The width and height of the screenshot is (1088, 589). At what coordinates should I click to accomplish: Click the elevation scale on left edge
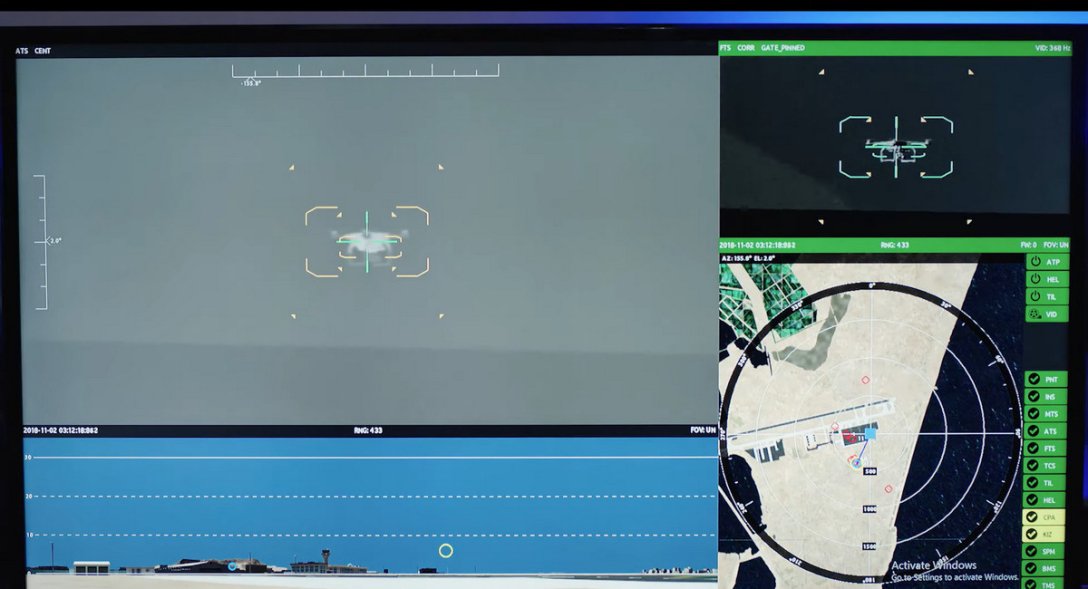[x=40, y=242]
